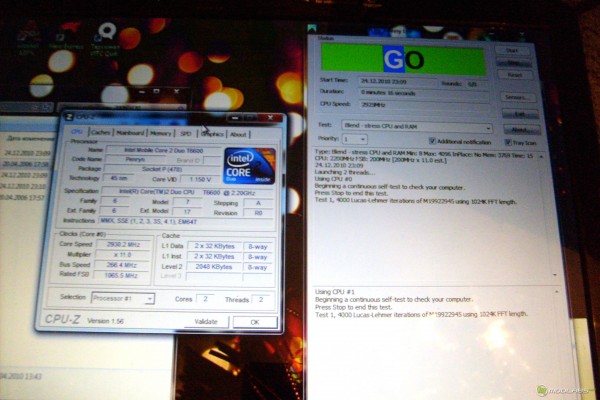
Task: Open the Priority dropdown
Action: point(354,139)
